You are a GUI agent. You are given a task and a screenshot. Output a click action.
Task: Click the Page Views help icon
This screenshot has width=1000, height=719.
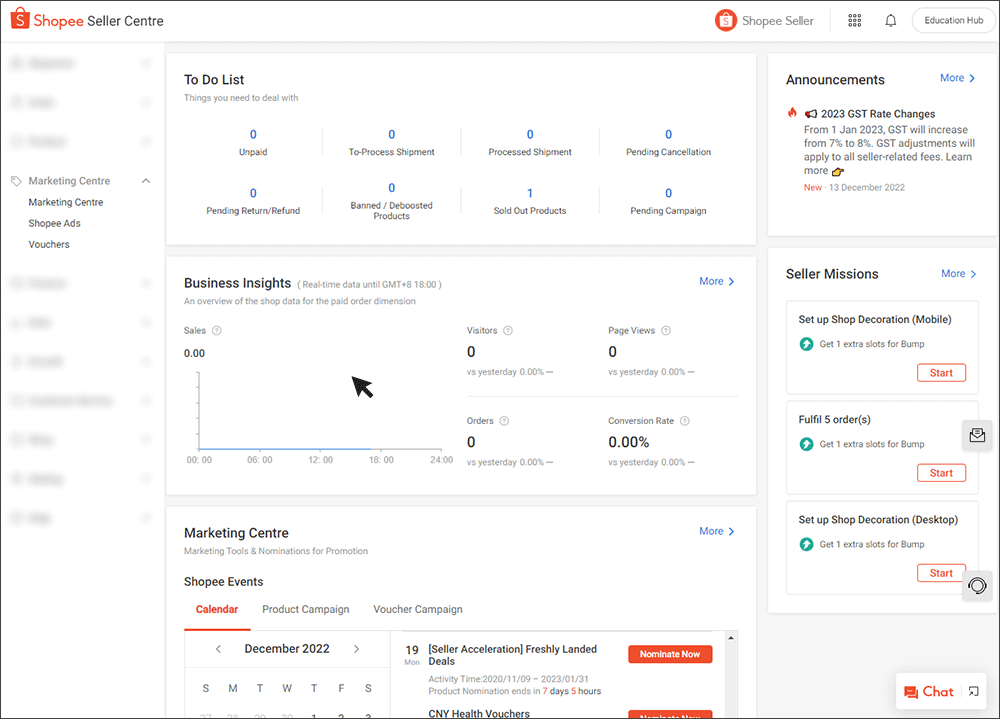pyautogui.click(x=665, y=330)
